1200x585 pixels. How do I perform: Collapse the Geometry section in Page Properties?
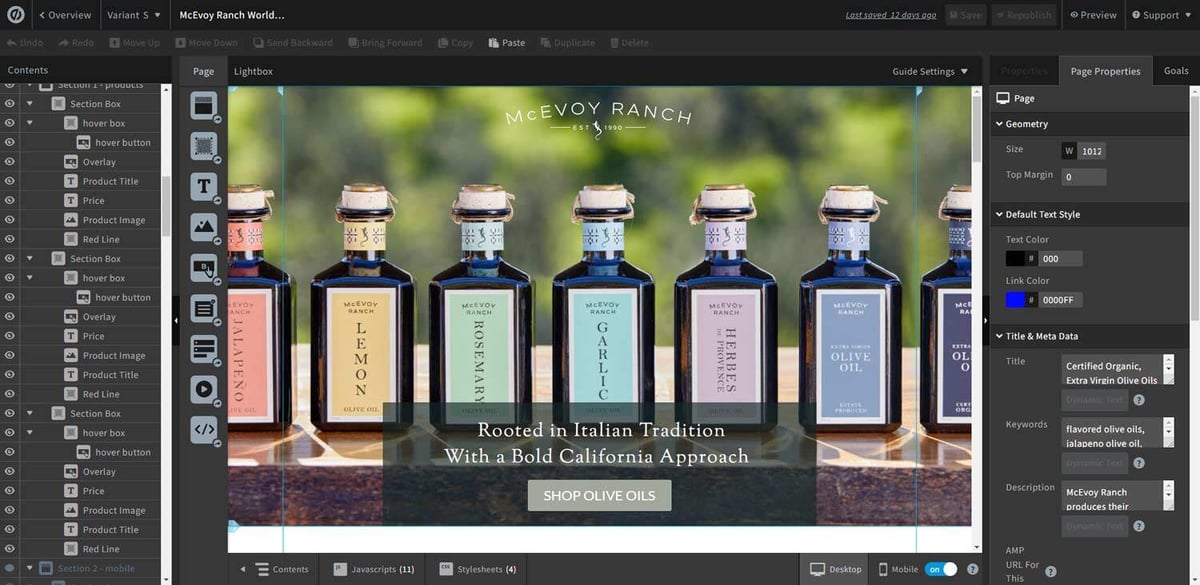pyautogui.click(x=998, y=123)
